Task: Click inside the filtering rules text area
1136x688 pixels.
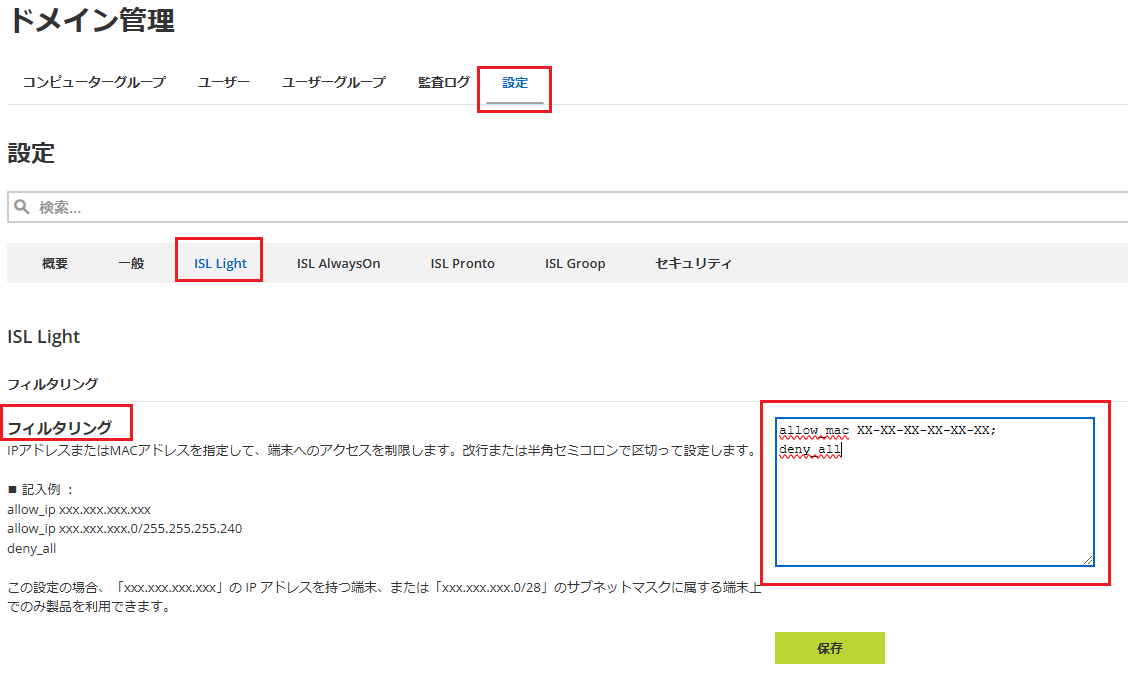Action: point(935,492)
